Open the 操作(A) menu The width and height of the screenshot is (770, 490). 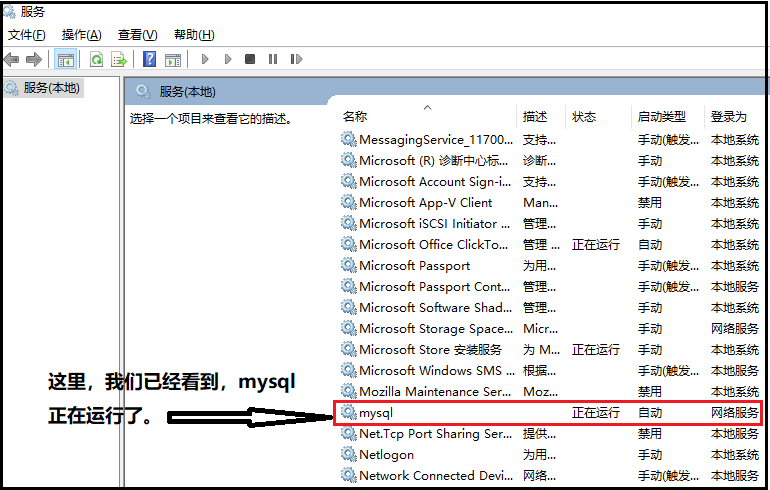[82, 35]
